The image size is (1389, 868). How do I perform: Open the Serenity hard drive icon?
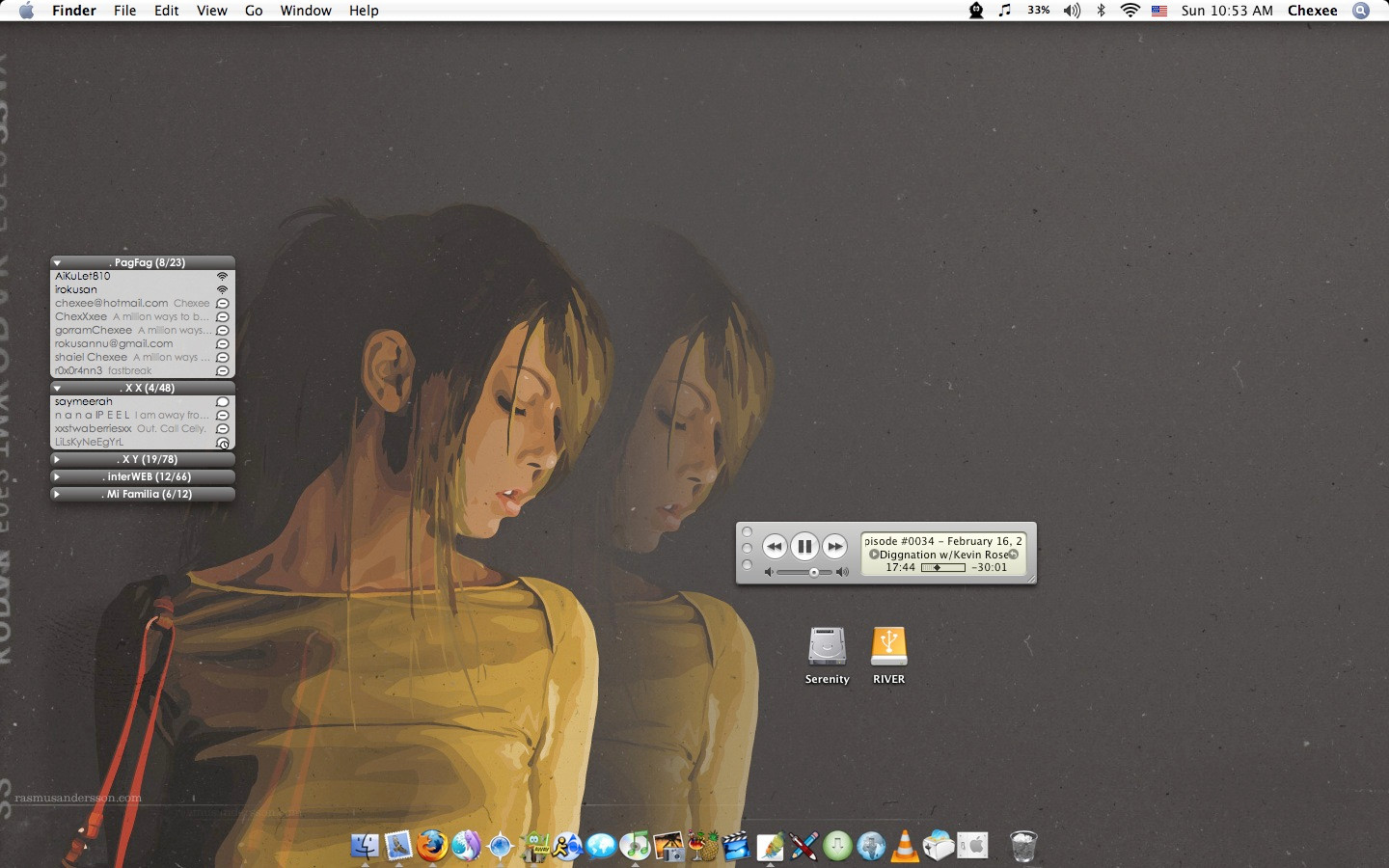[x=827, y=646]
